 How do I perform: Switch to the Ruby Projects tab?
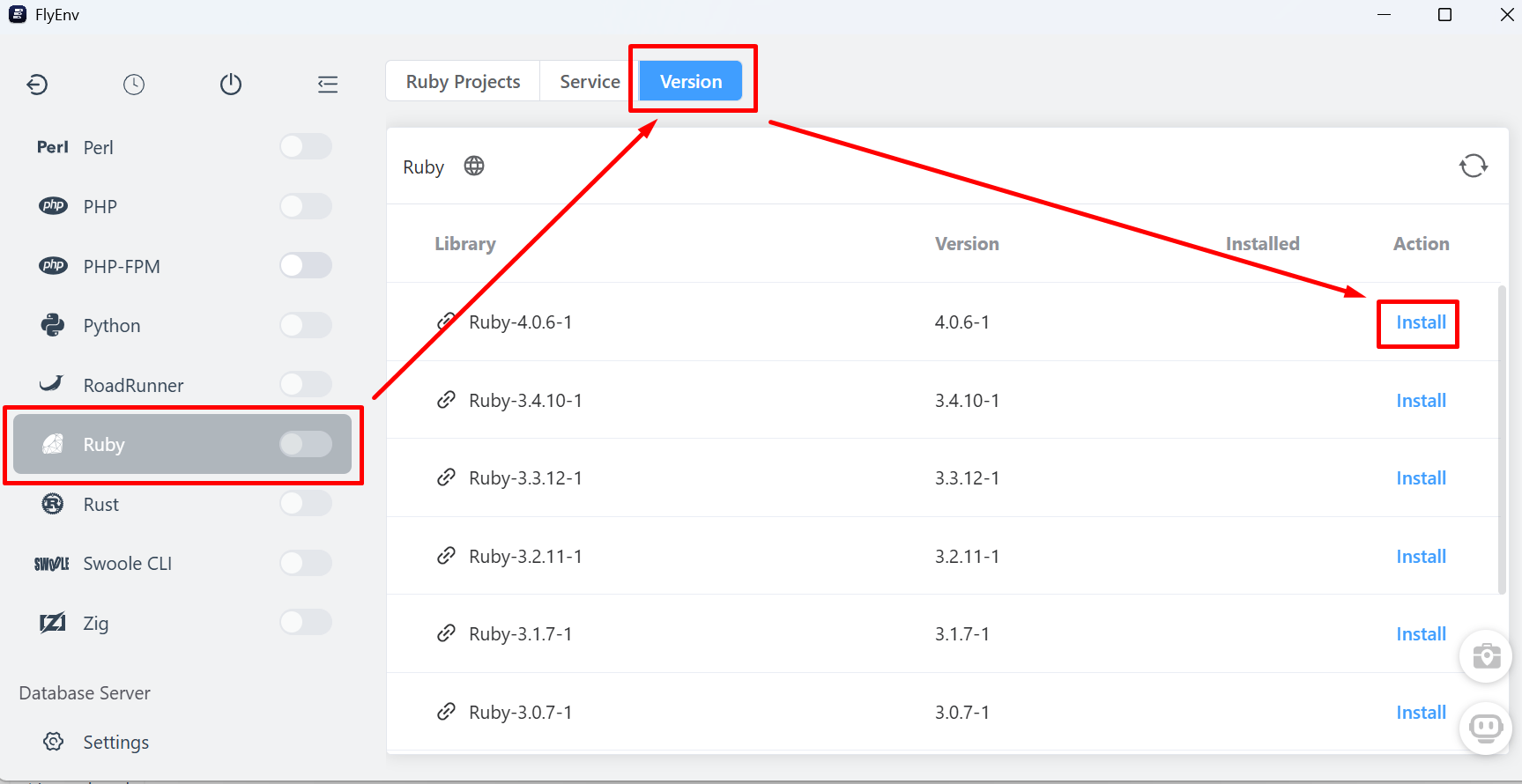pyautogui.click(x=463, y=81)
